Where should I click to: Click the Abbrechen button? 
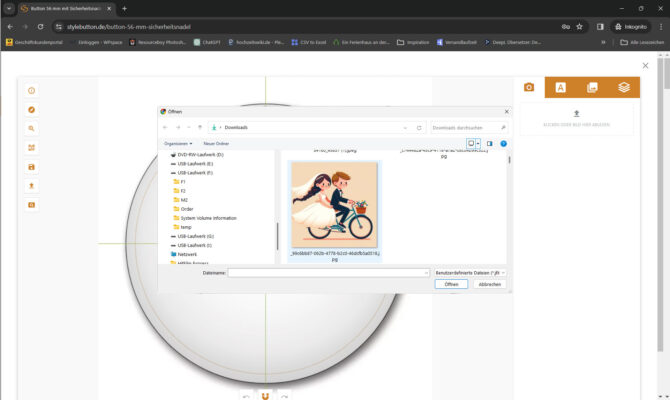[x=489, y=284]
